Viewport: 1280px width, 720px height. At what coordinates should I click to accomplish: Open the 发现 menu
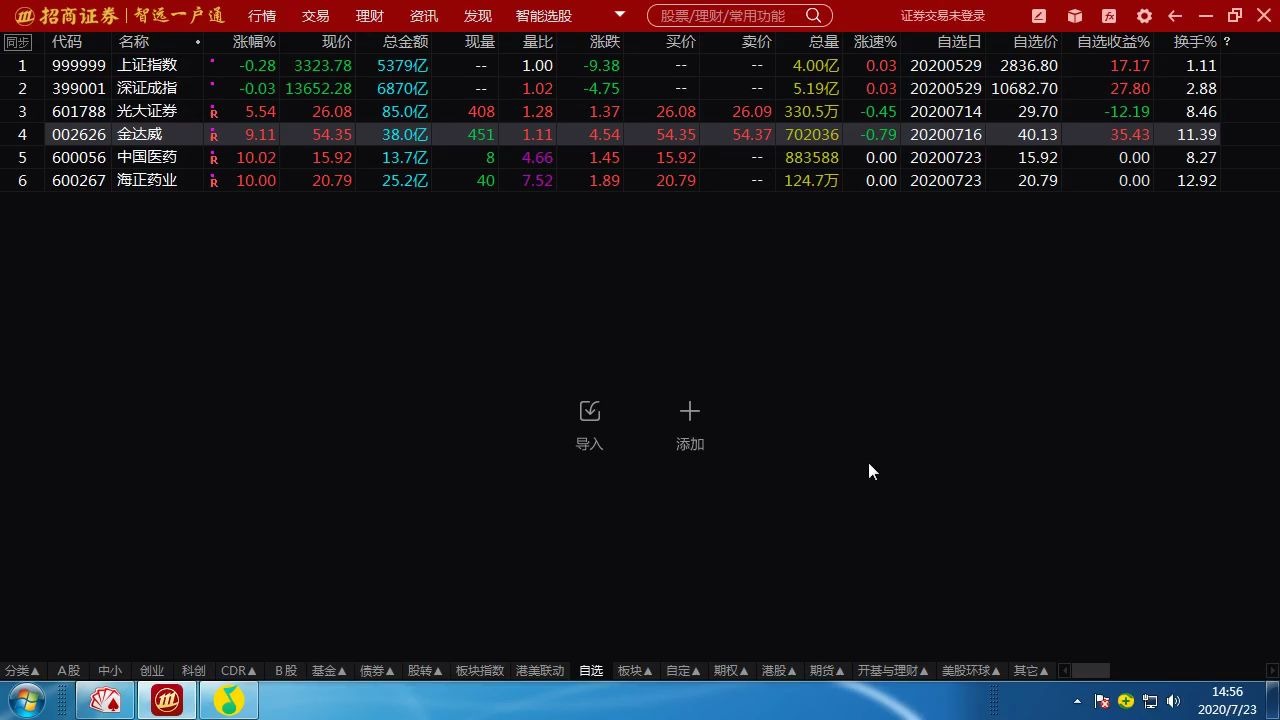478,16
